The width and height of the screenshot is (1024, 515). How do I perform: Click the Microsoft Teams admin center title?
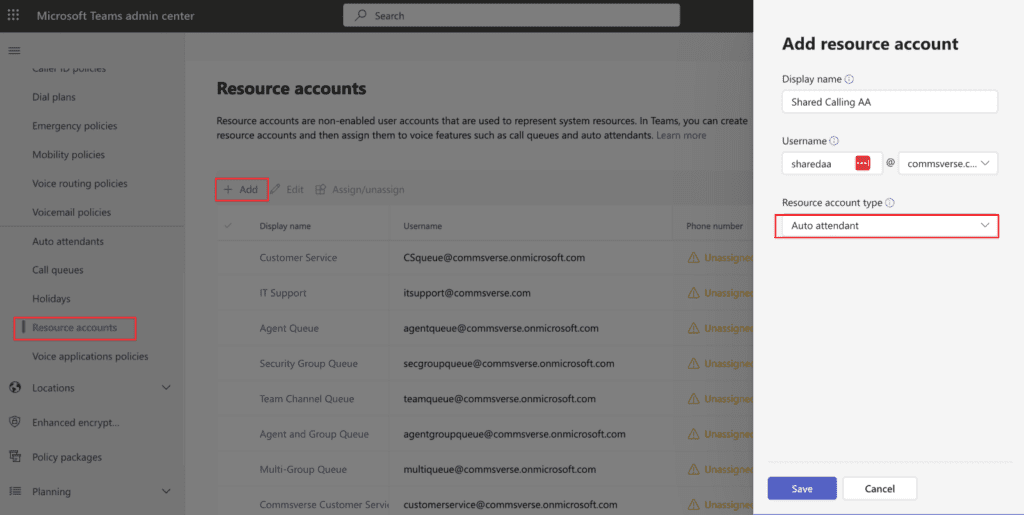tap(115, 16)
